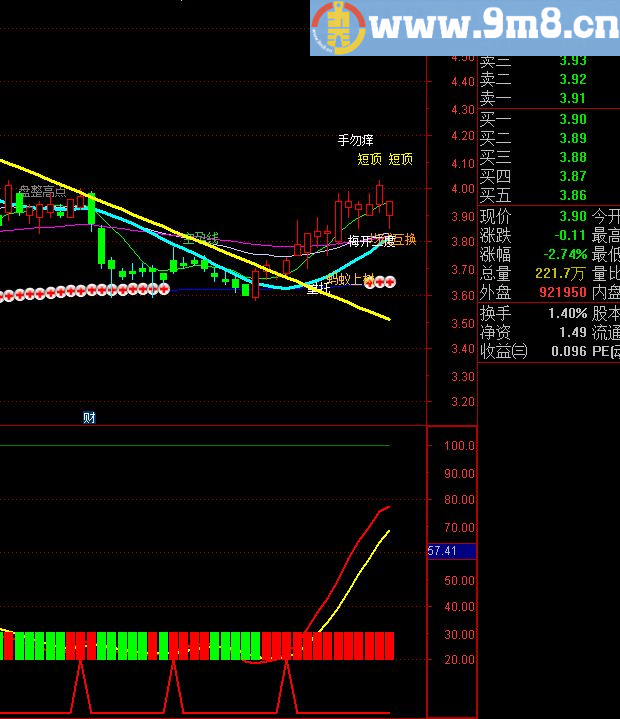Image resolution: width=620 pixels, height=719 pixels.
Task: Click the 4.00 price axis label
Action: click(x=463, y=188)
